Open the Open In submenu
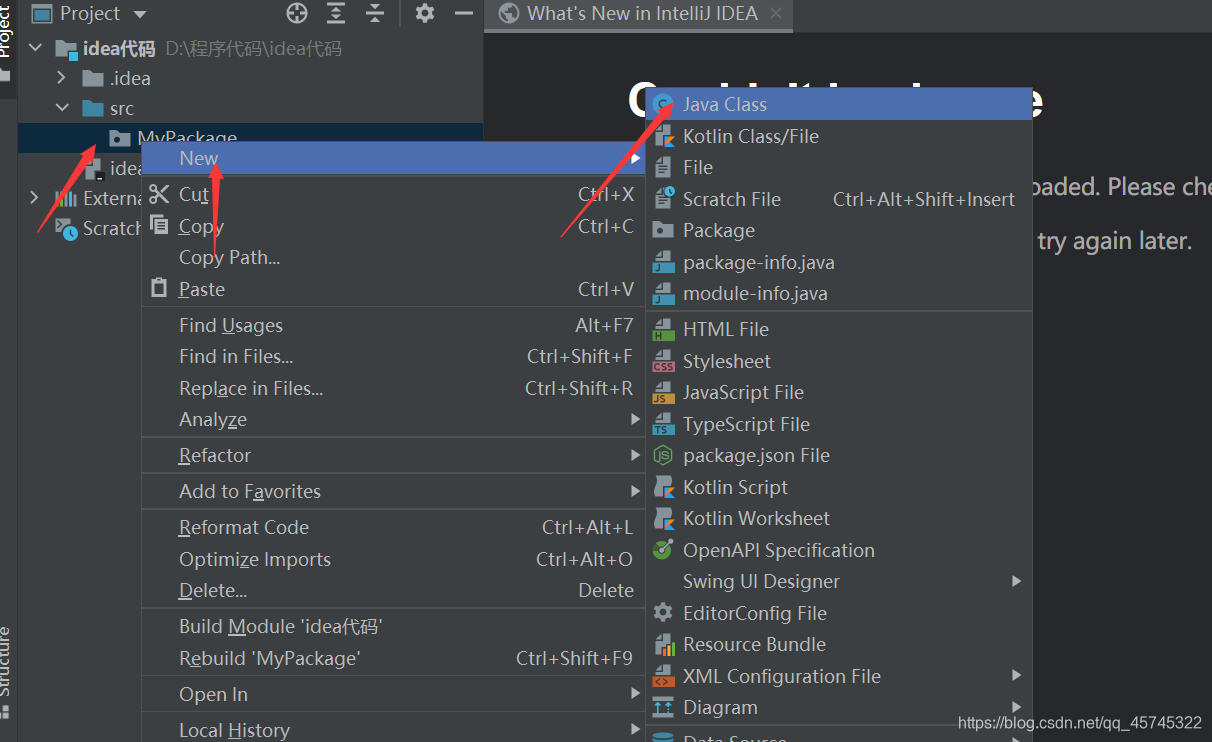 pos(394,694)
